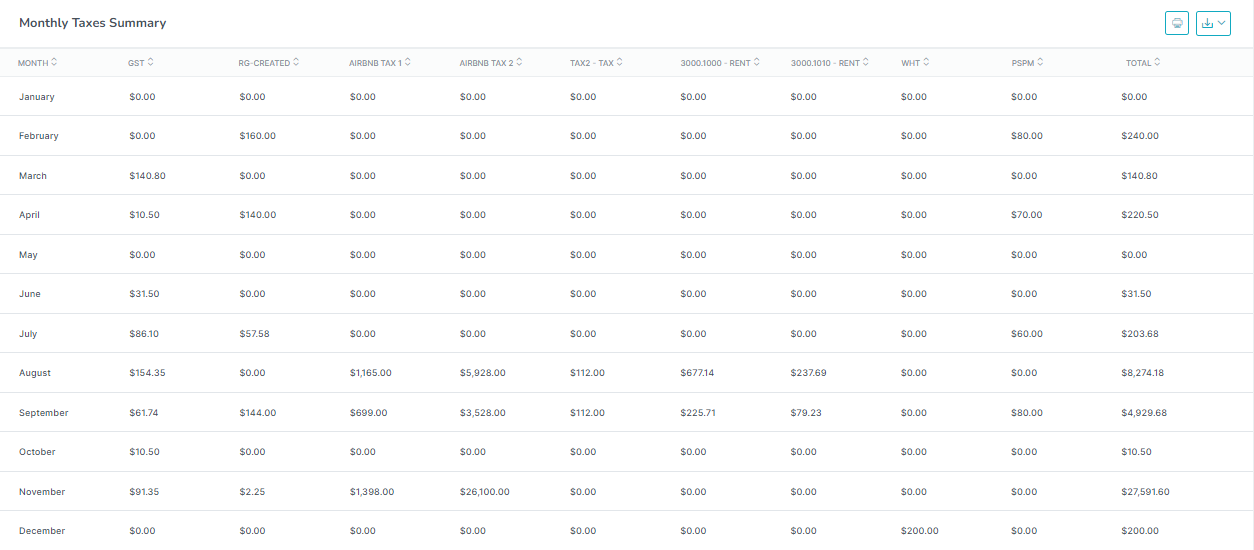Image resolution: width=1254 pixels, height=550 pixels.
Task: Click Monthly Taxes Summary heading
Action: click(x=93, y=22)
